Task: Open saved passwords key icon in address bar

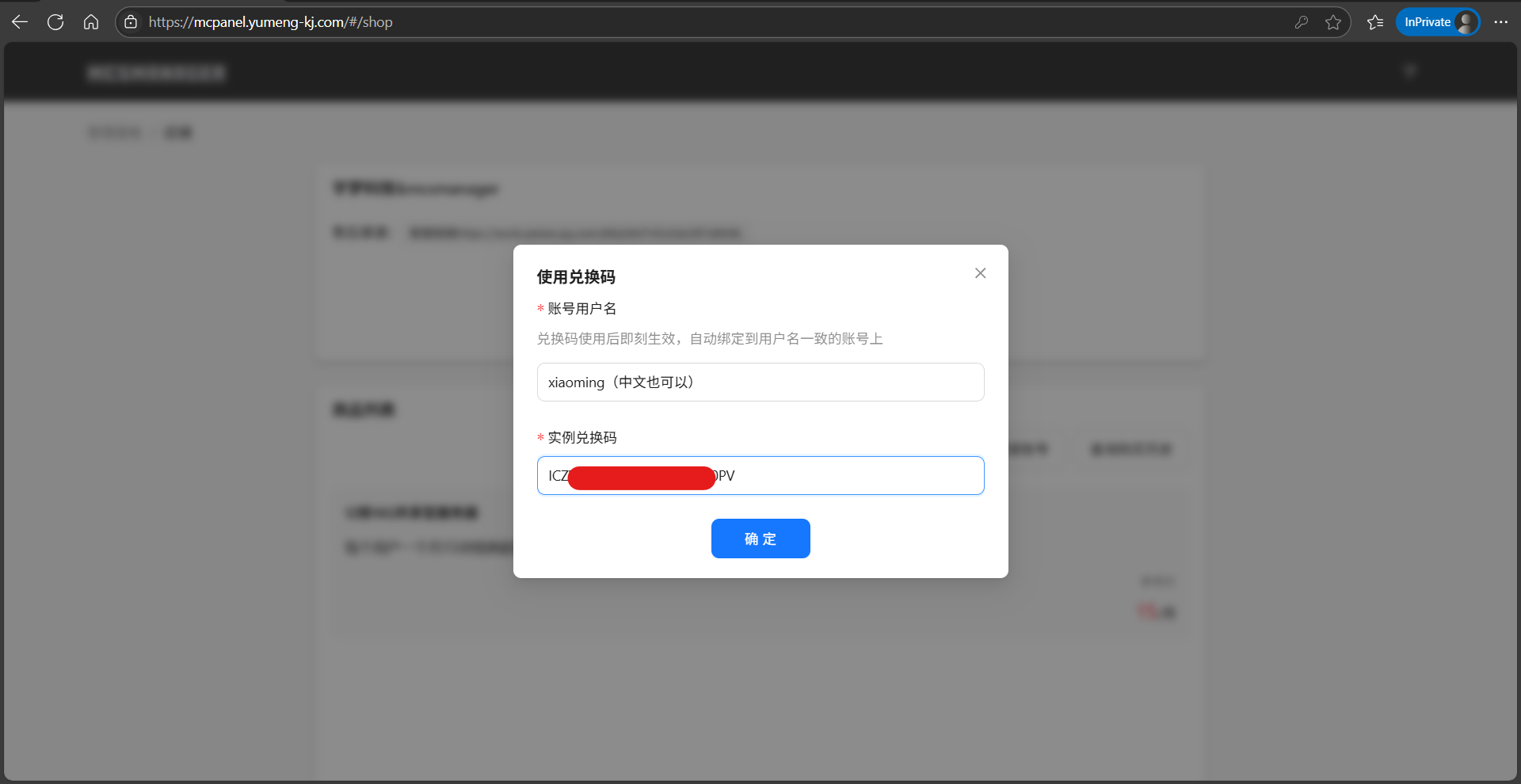Action: 1301,22
